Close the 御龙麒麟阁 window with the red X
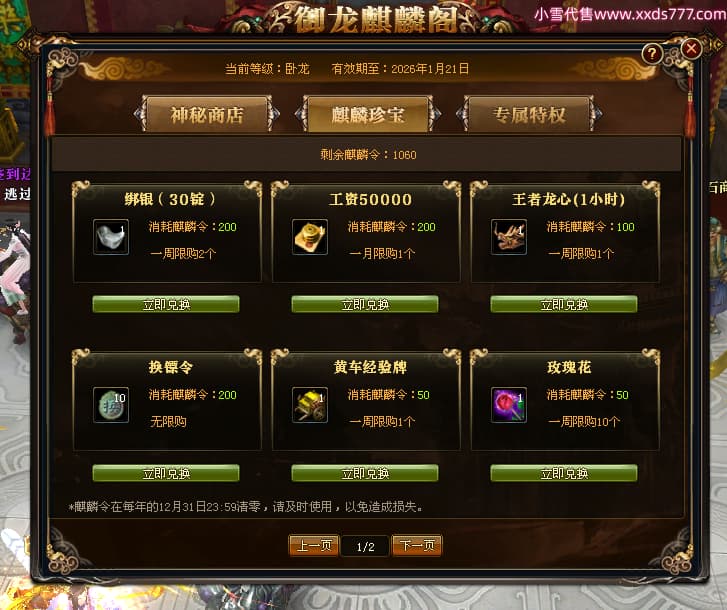Image resolution: width=727 pixels, height=610 pixels. (691, 48)
